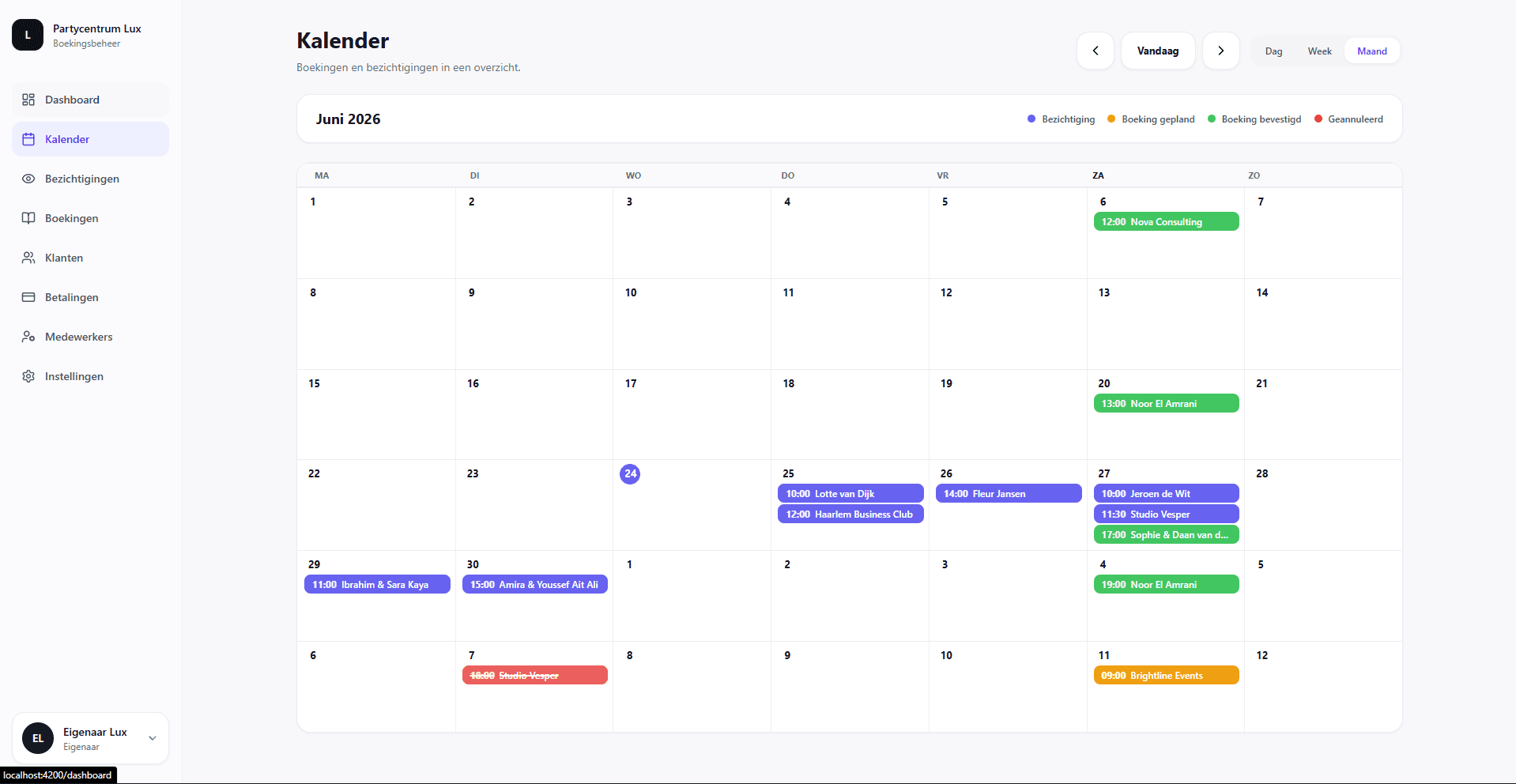The height and width of the screenshot is (784, 1516).
Task: Click the Vandaag button
Action: [1158, 51]
